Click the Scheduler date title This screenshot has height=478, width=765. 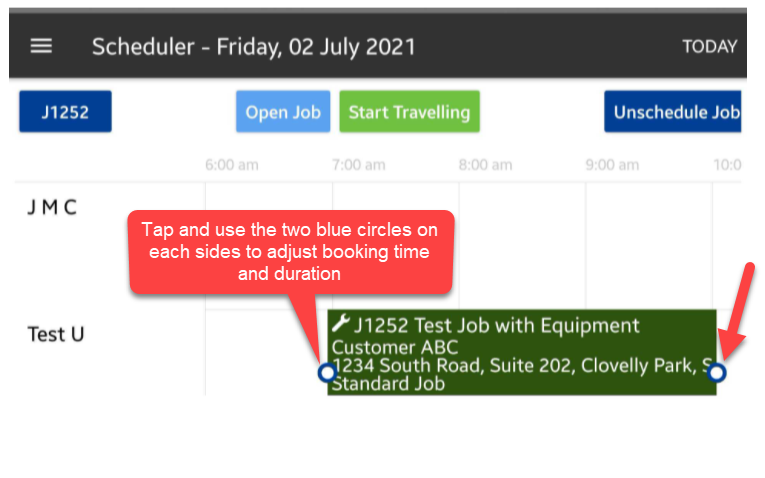pos(254,47)
